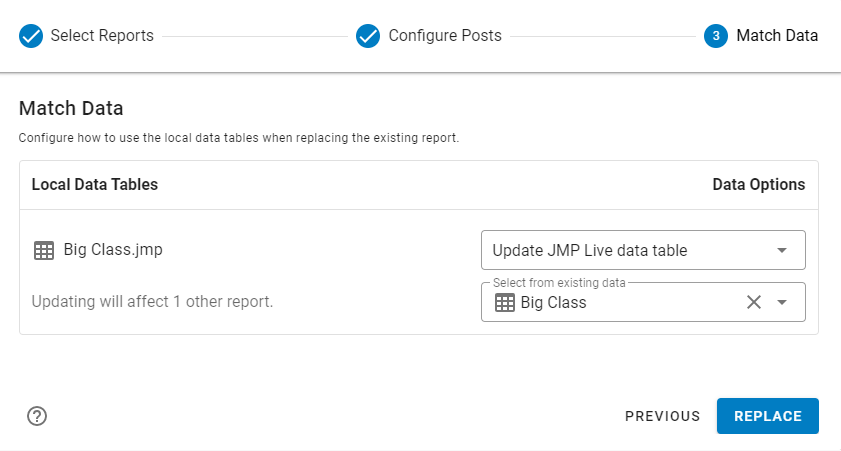
Task: Click the table icon beside Big Class.jmp
Action: coord(43,251)
